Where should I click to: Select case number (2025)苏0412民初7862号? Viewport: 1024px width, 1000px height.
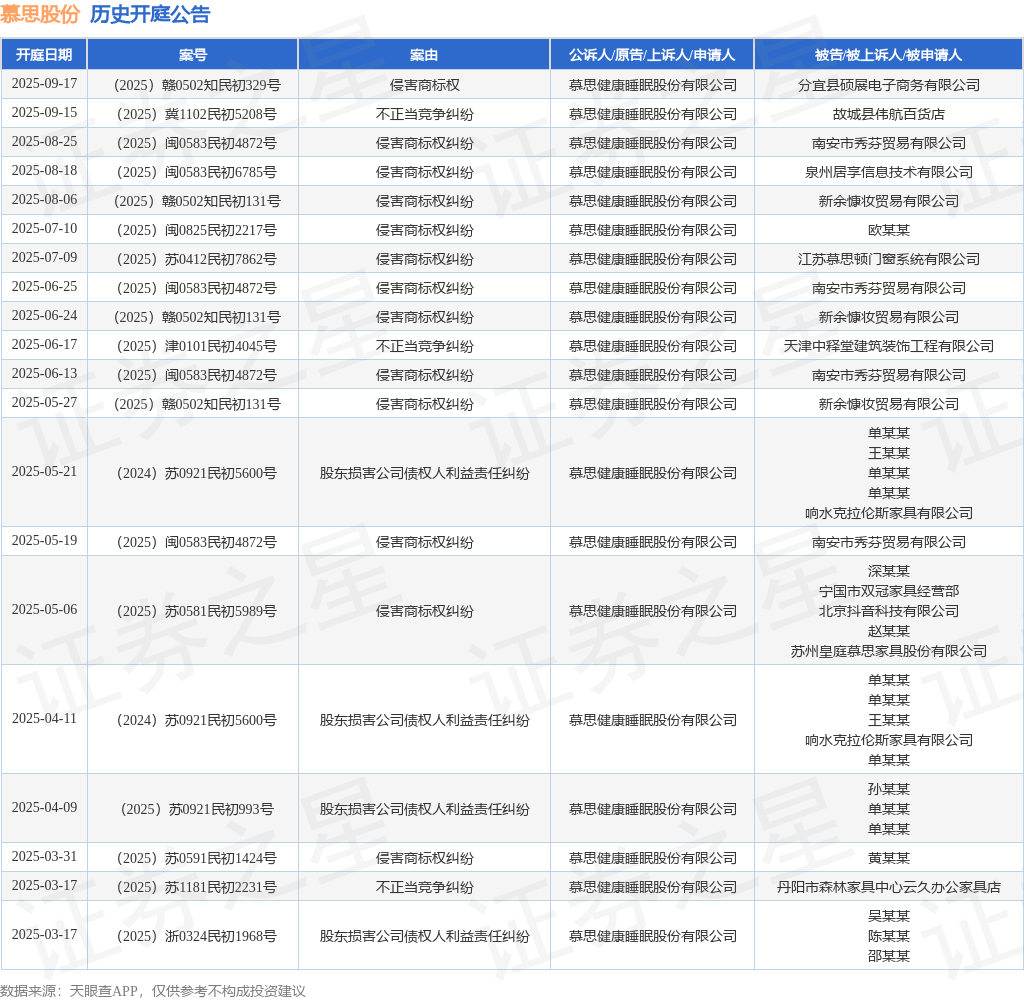197,259
